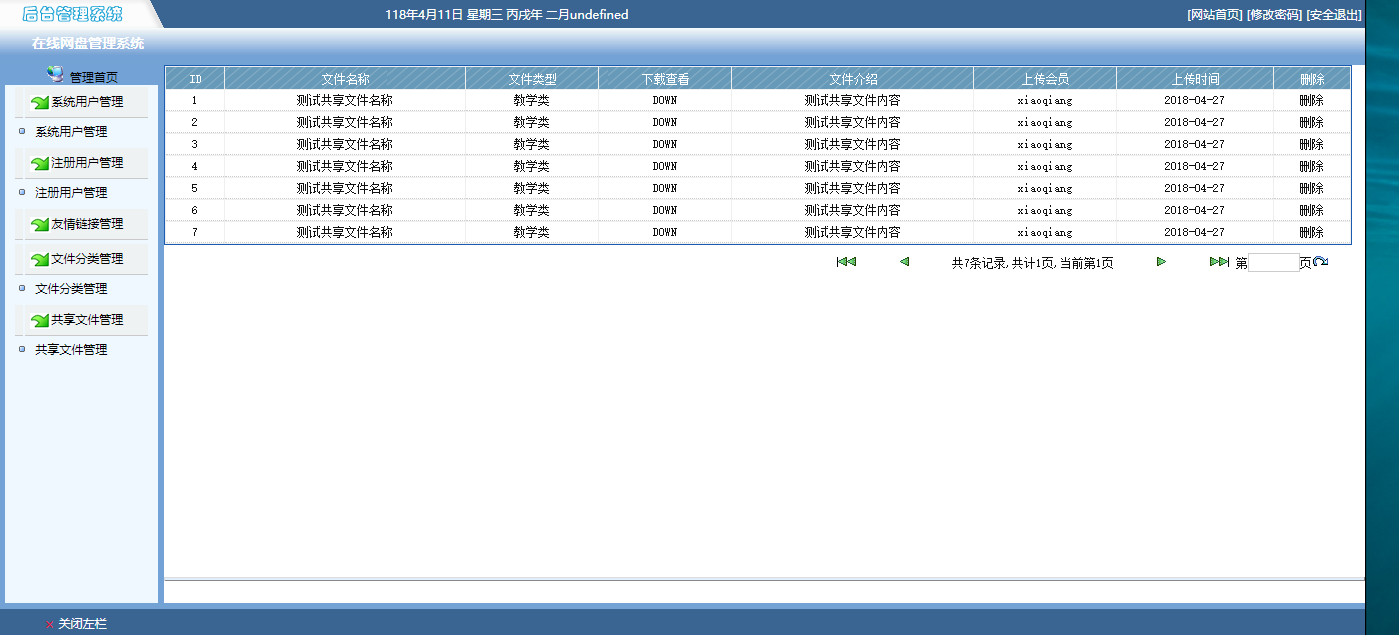Click the 修改密码 link

[1274, 15]
